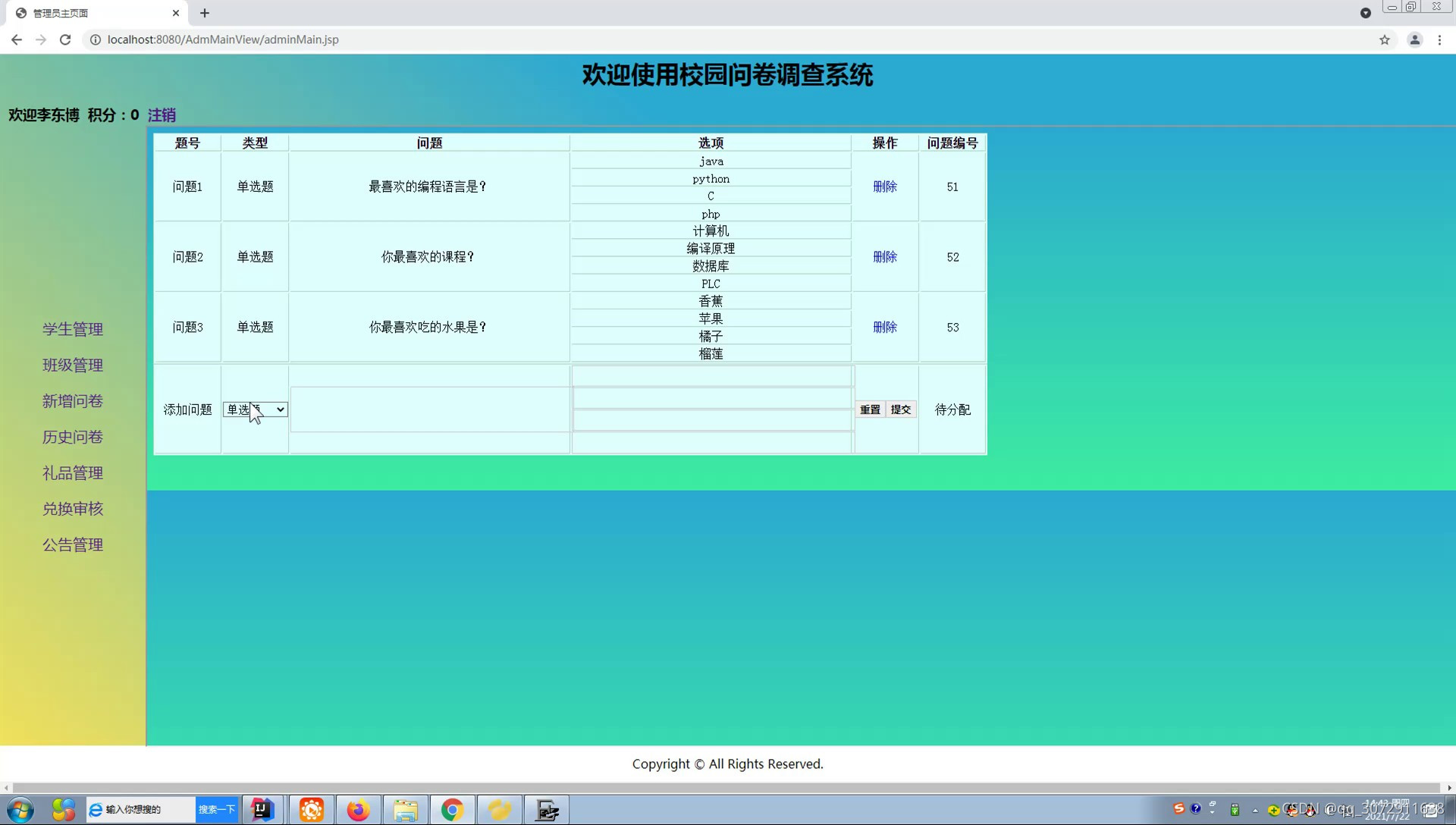The image size is (1456, 825).
Task: Open 班级管理 in sidebar
Action: [73, 365]
